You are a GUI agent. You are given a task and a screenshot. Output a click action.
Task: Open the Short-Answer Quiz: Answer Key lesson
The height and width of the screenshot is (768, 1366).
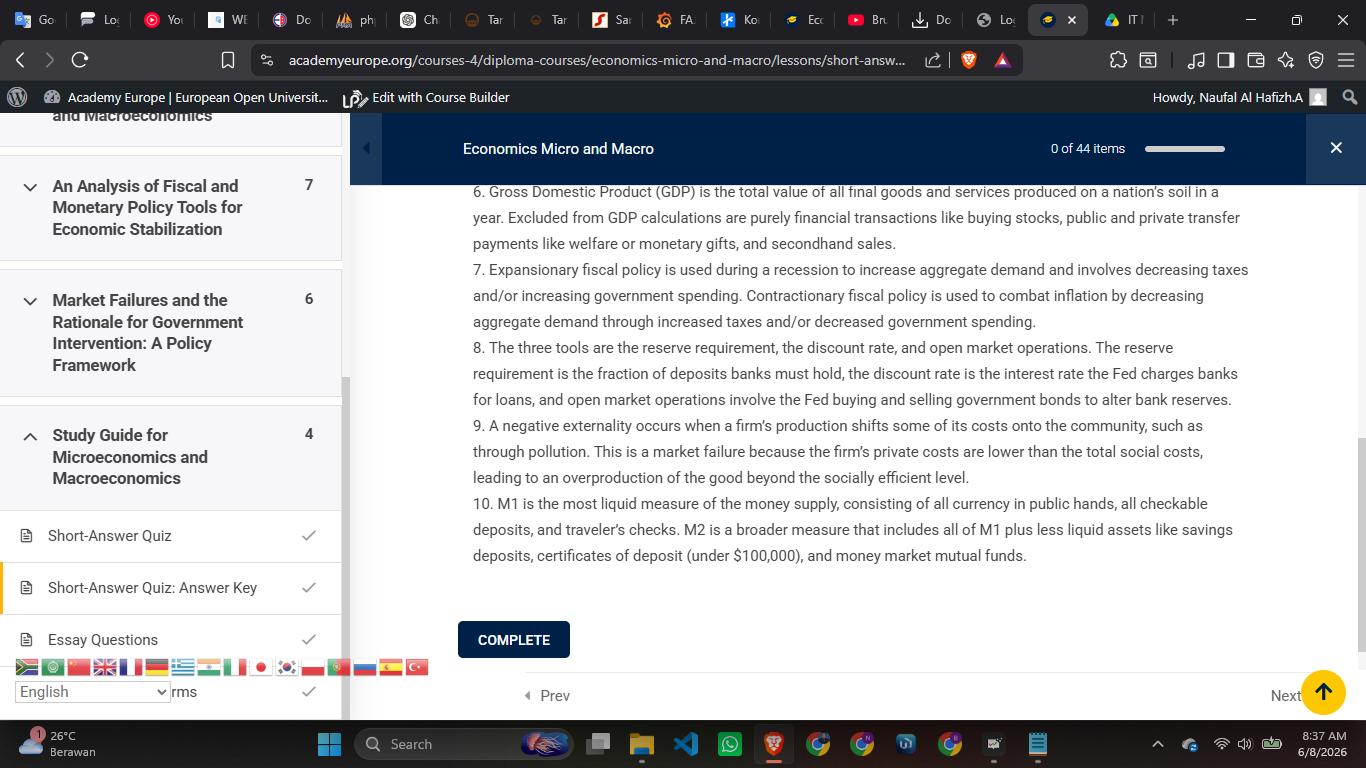click(x=152, y=588)
